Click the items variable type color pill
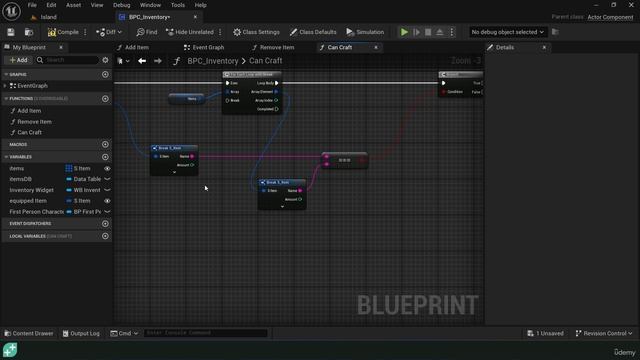 [69, 168]
